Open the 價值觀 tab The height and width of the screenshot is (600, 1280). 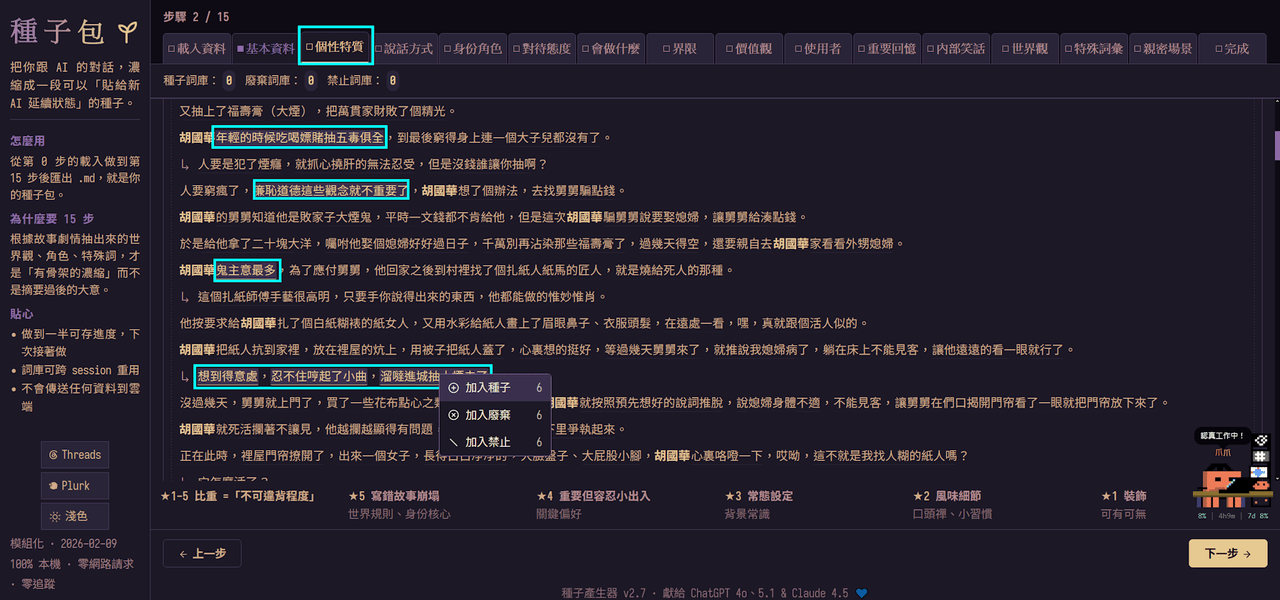[749, 48]
